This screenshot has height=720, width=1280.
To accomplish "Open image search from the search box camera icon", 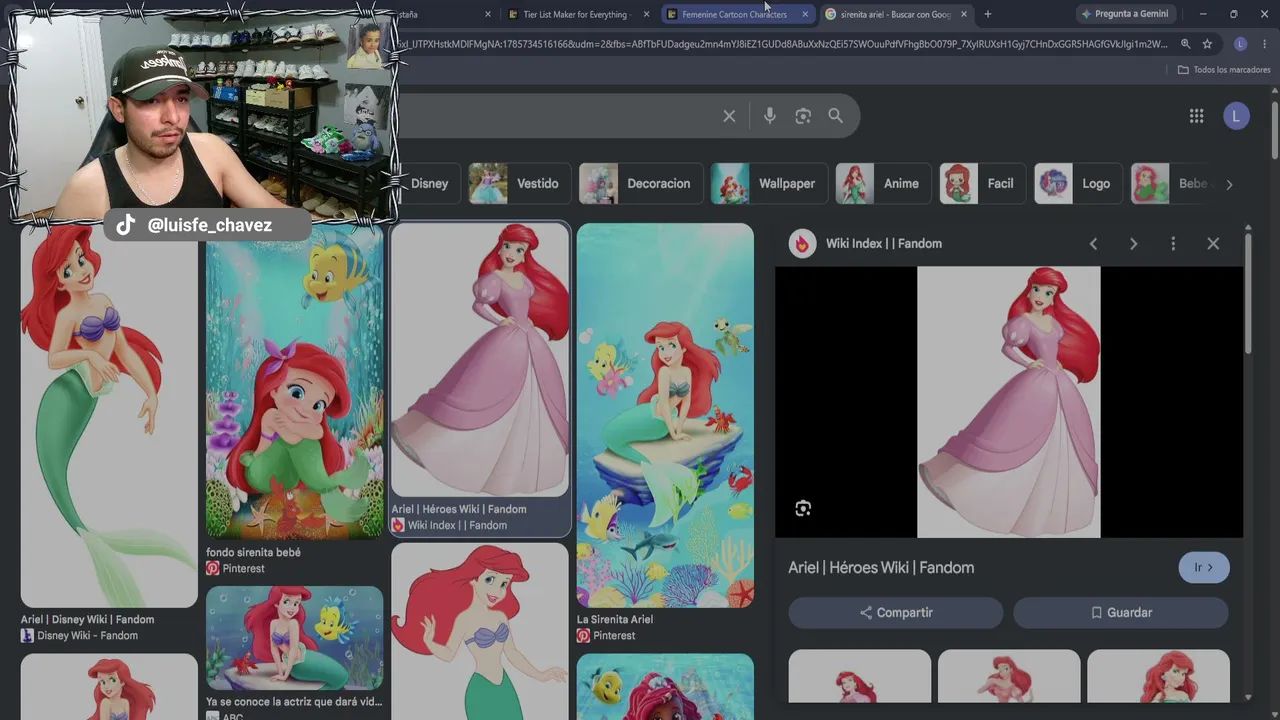I will [803, 116].
